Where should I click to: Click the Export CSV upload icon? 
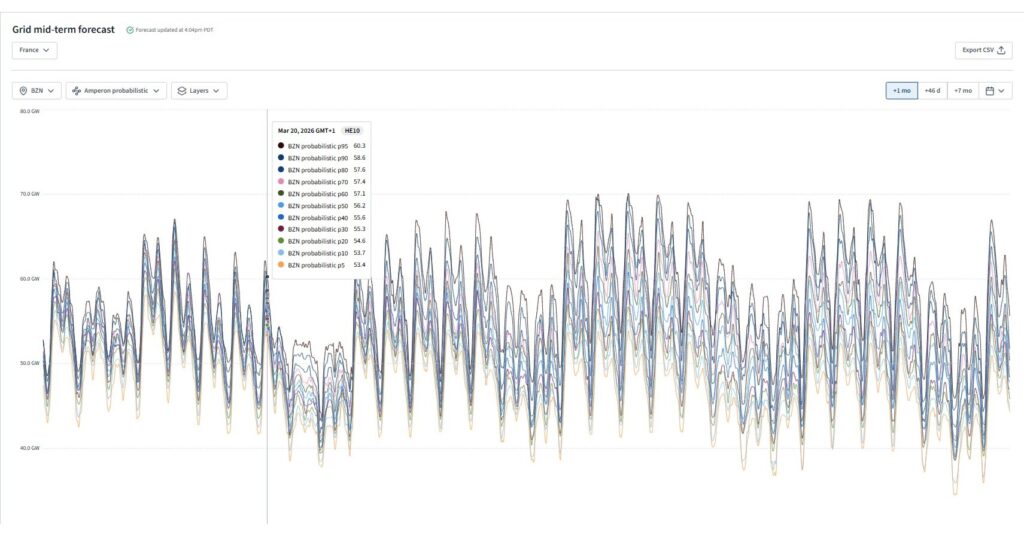[1001, 50]
